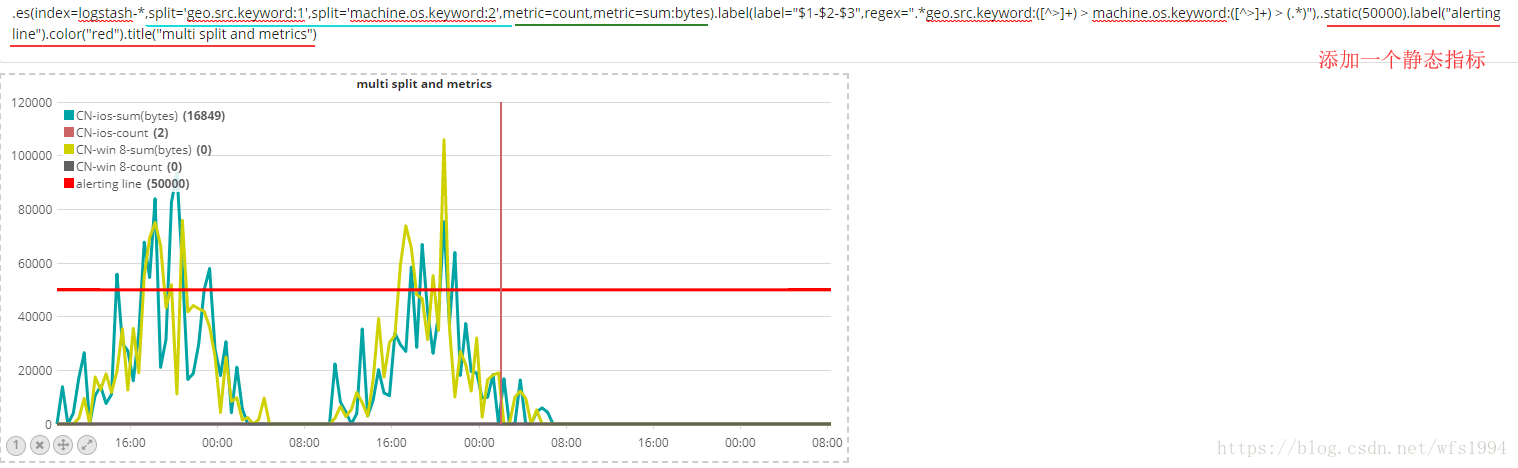The width and height of the screenshot is (1518, 468).
Task: Toggle the CN-win 8-sum(bytes) legend series
Action: tap(137, 149)
